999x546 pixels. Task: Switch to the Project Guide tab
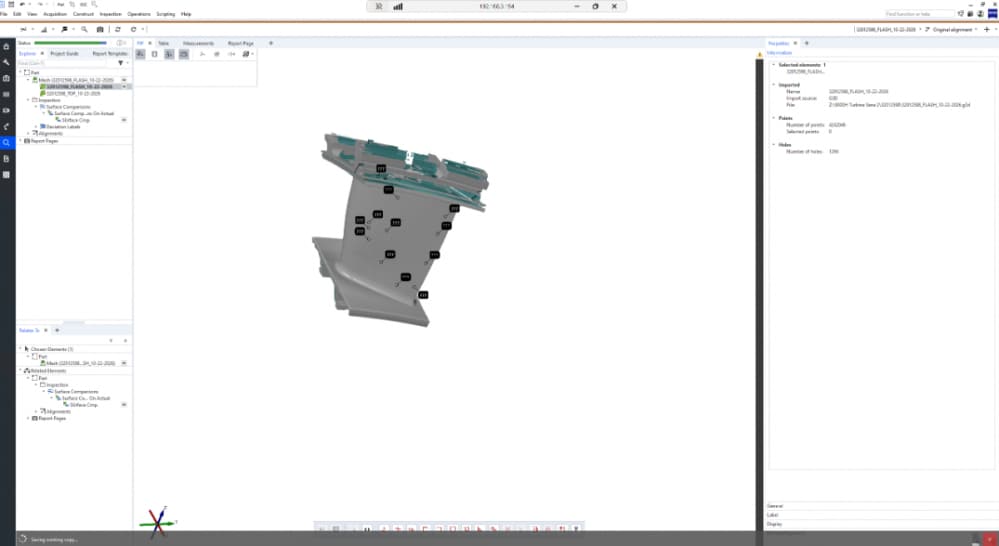(x=64, y=54)
